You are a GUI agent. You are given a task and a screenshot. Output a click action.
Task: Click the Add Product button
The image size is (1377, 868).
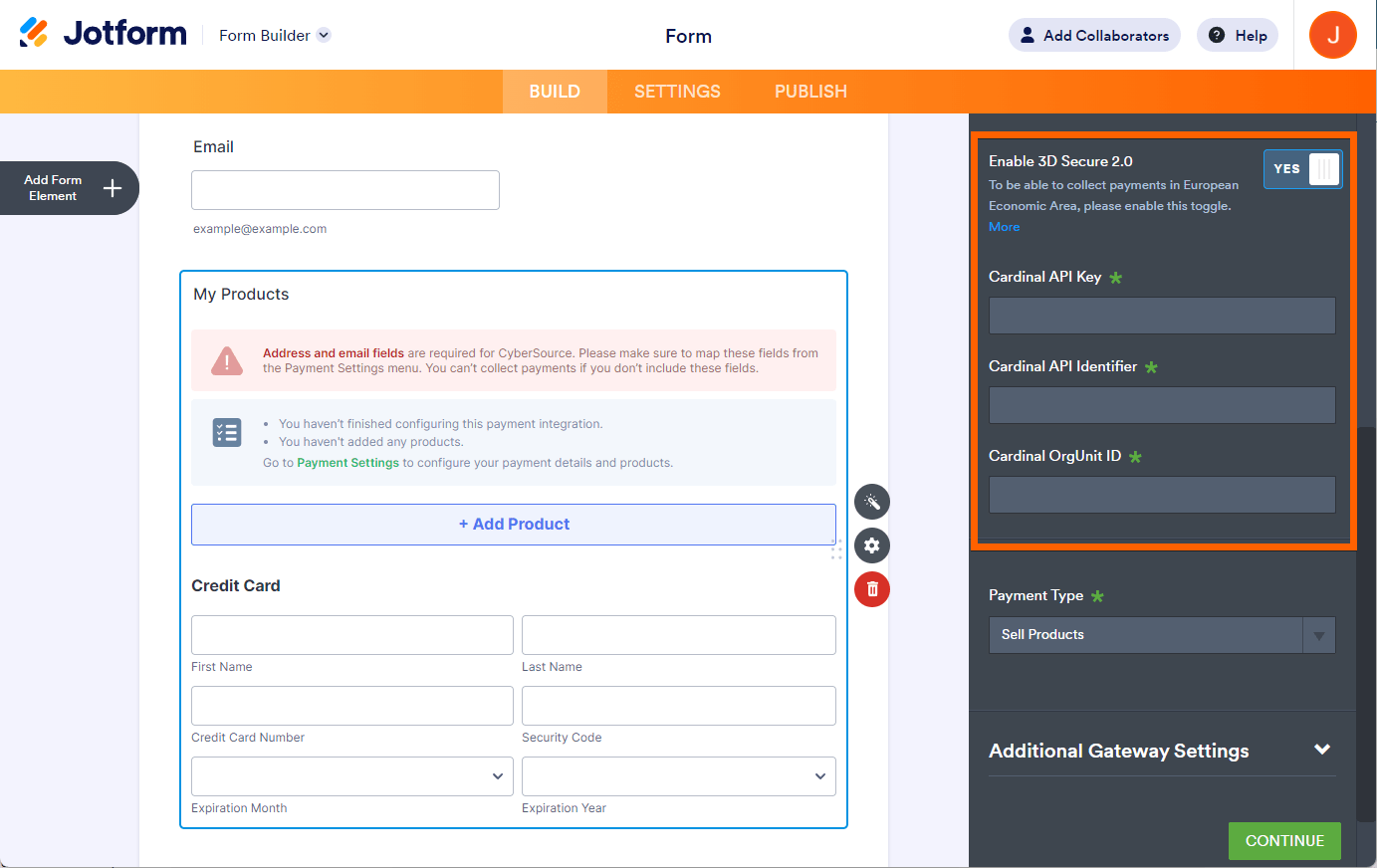pos(514,525)
